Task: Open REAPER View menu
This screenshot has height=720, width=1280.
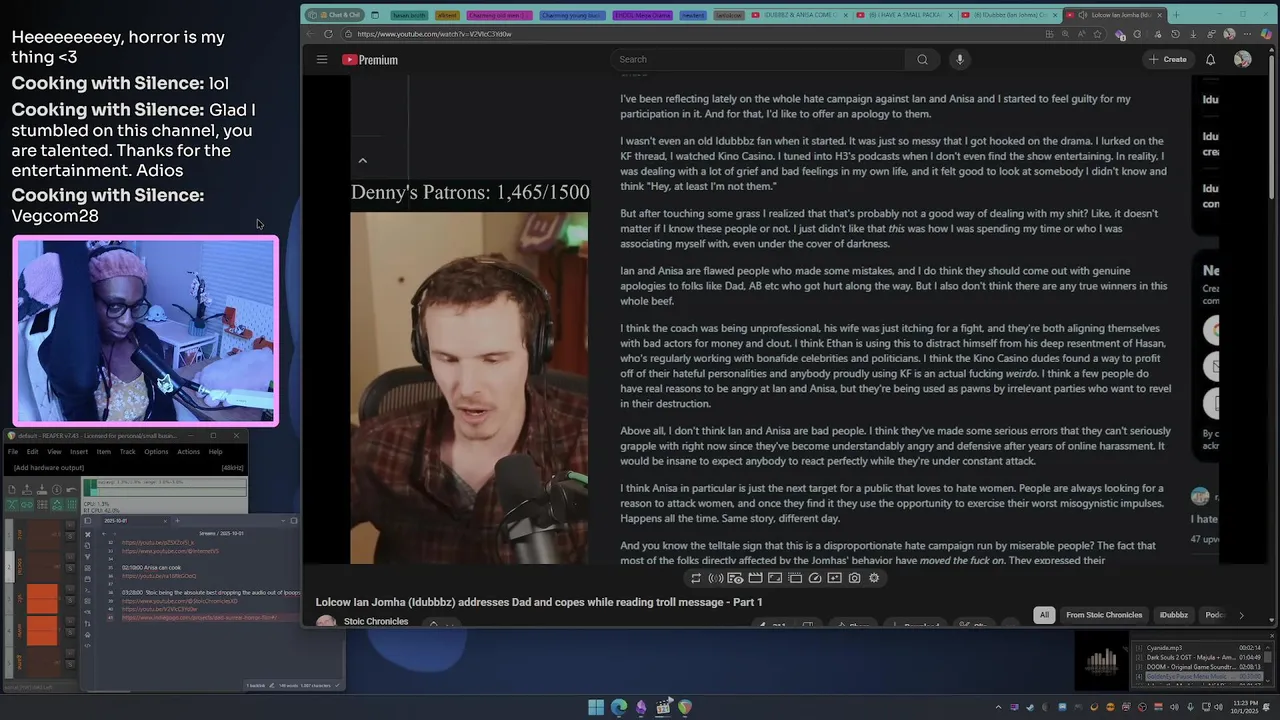Action: point(54,452)
